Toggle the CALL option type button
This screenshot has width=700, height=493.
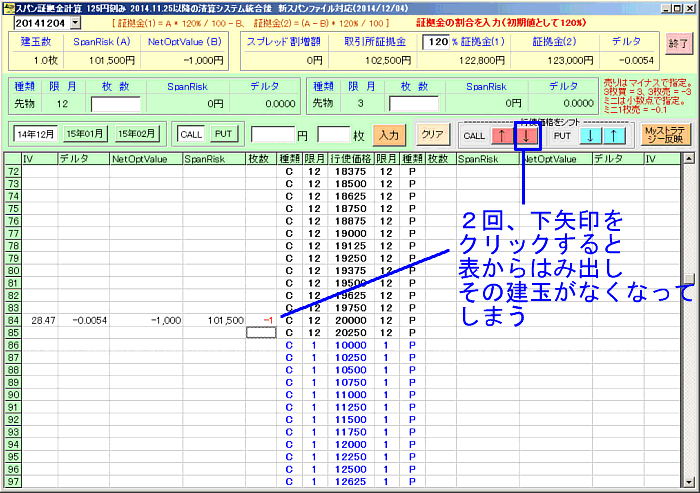click(191, 134)
